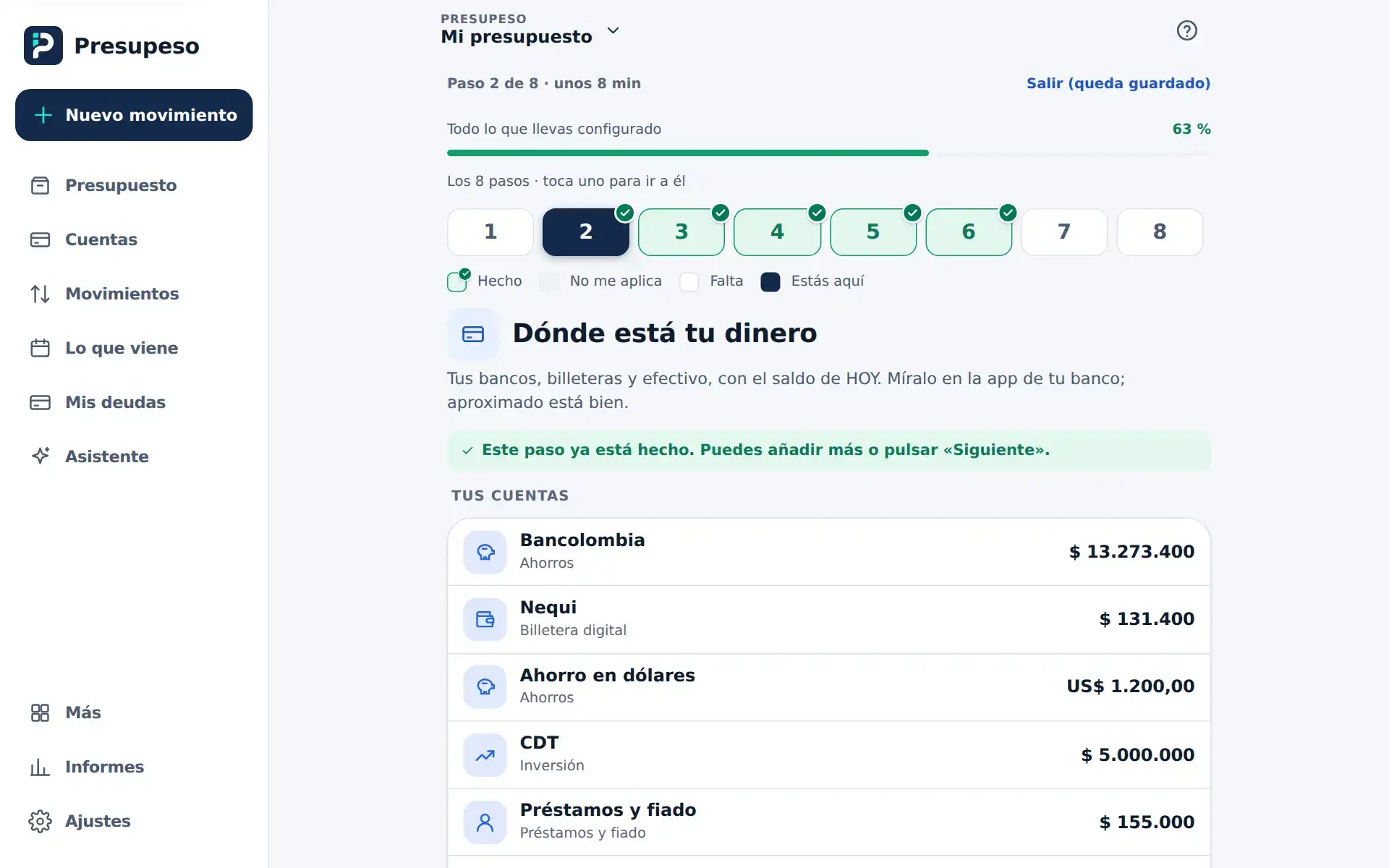
Task: Click the Movimientos arrows icon
Action: [x=41, y=294]
